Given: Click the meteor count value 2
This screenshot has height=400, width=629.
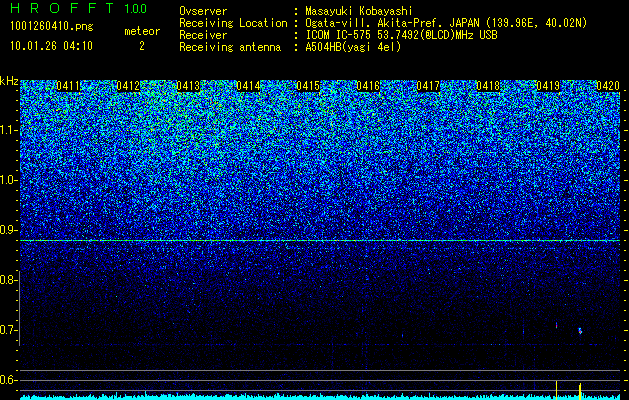Looking at the screenshot, I should pyautogui.click(x=142, y=46).
